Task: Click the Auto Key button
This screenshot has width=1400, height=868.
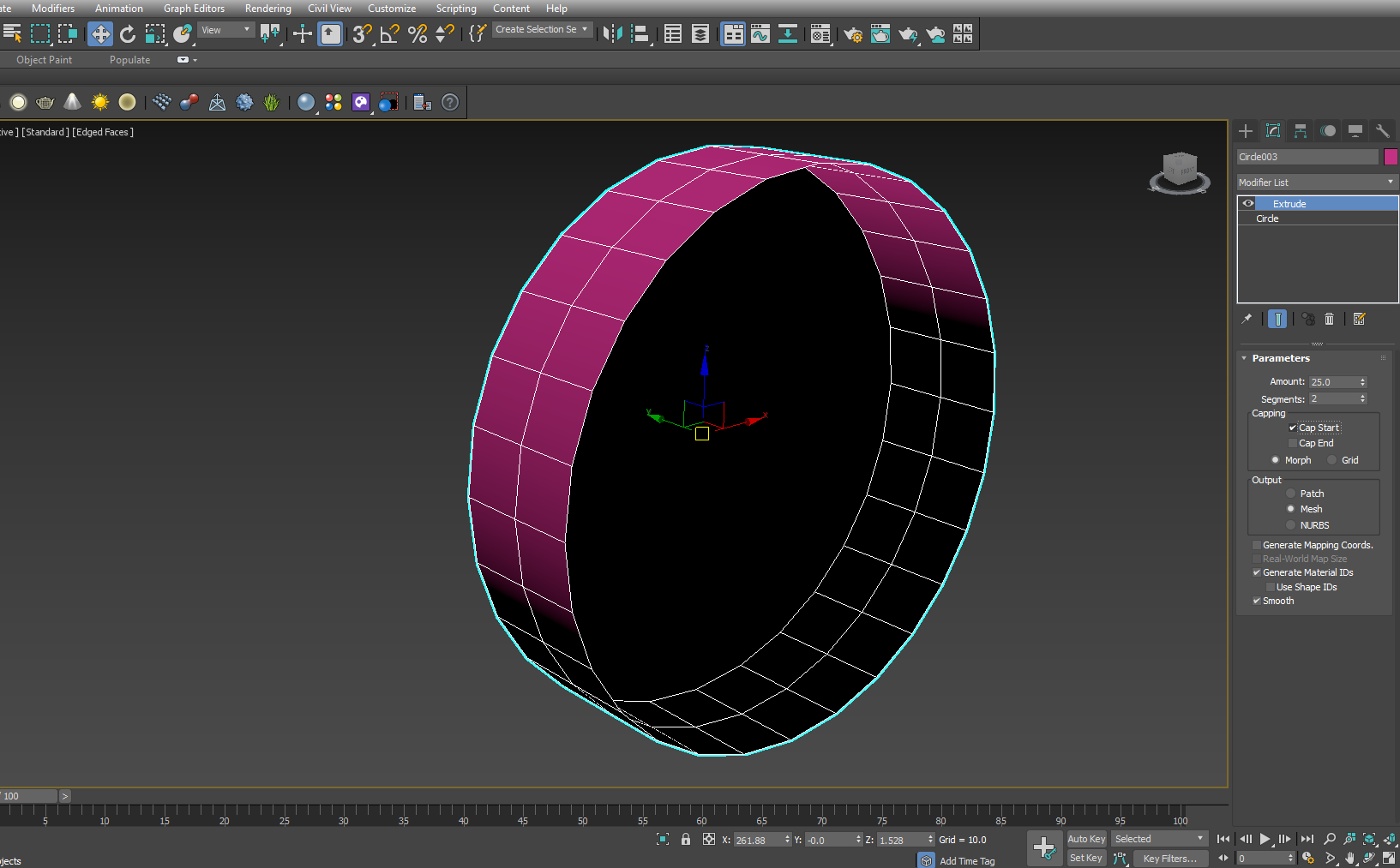Action: click(x=1085, y=839)
